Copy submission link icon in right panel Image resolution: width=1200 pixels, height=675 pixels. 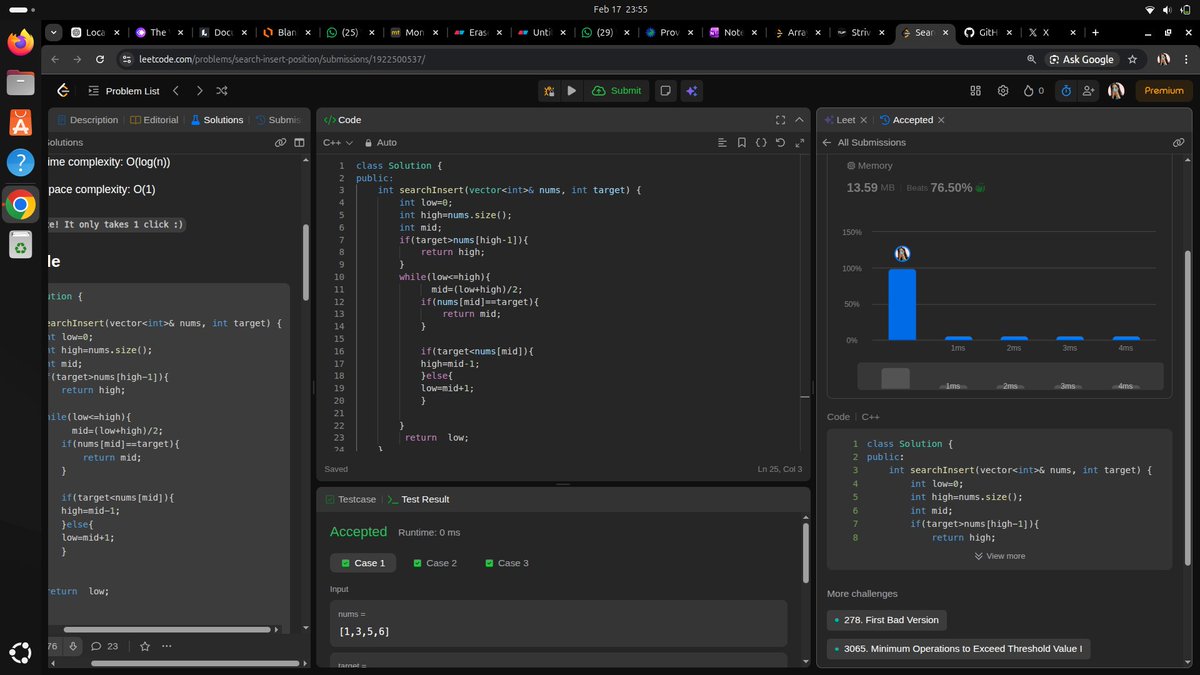point(1179,142)
